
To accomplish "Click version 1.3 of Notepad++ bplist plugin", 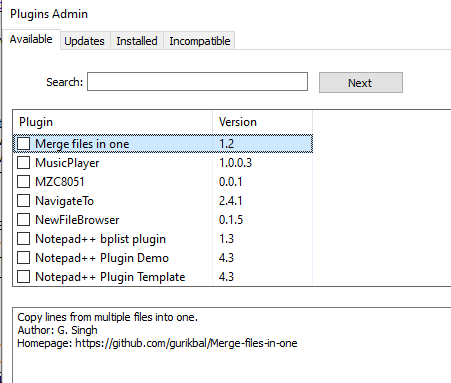I will (x=227, y=239).
